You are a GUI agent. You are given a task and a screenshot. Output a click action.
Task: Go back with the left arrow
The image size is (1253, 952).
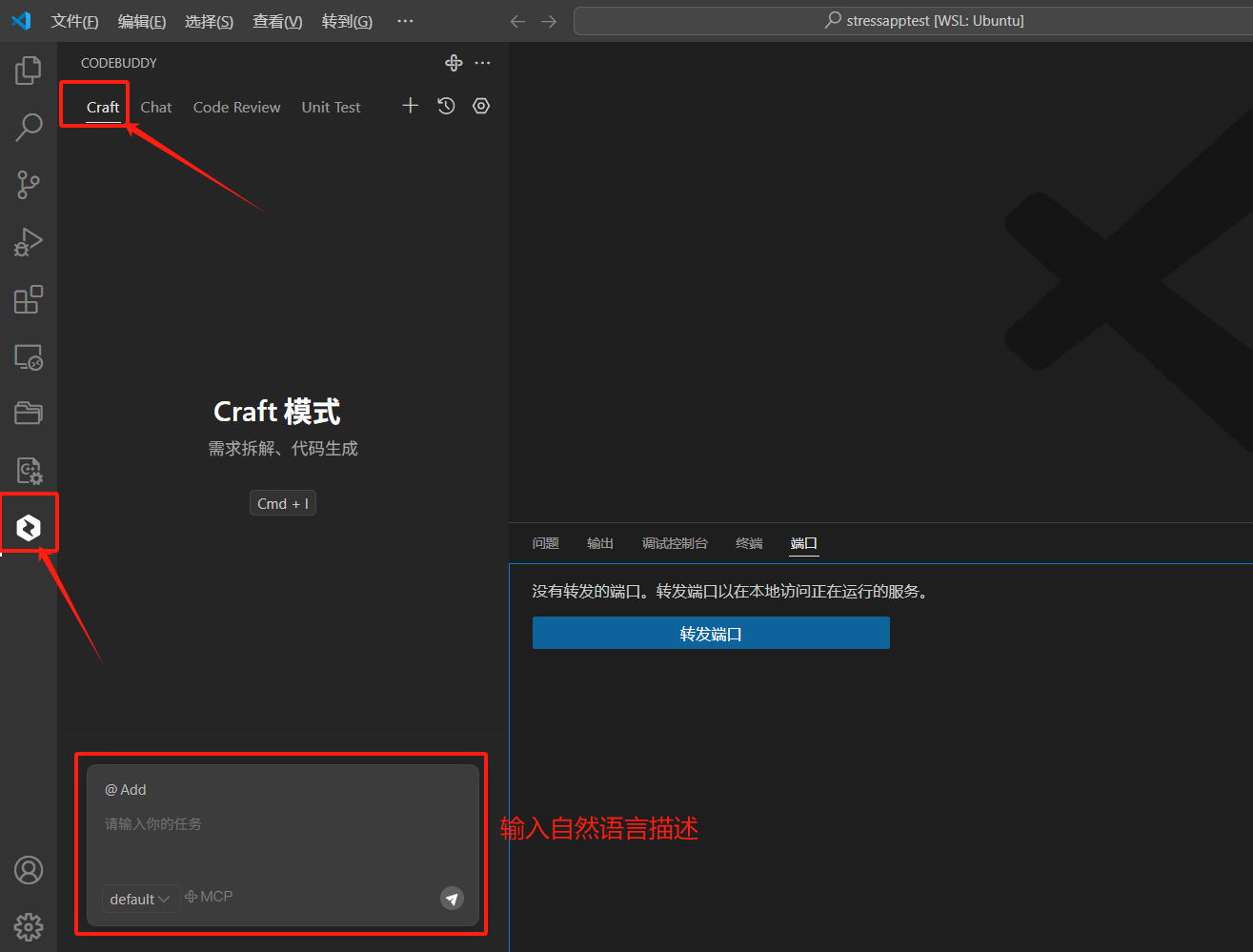[517, 21]
